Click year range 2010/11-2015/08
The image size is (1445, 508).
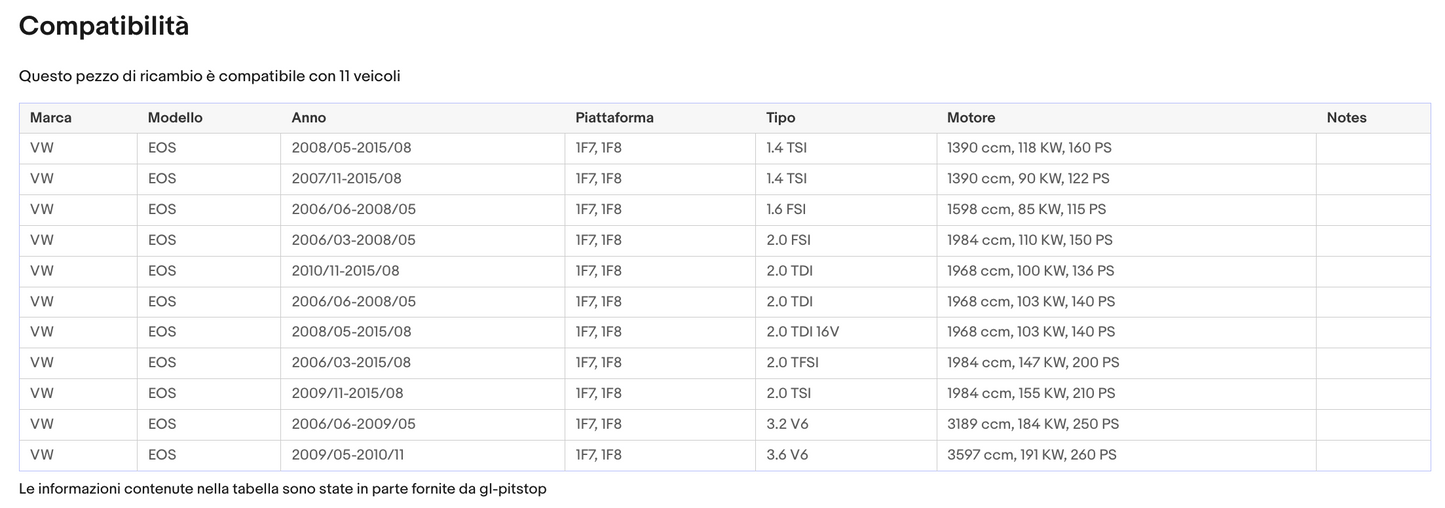(x=345, y=271)
